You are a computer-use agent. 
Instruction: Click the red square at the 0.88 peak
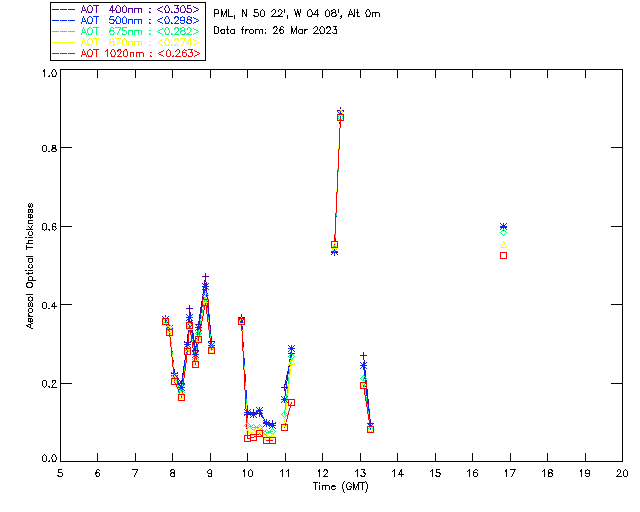(340, 118)
